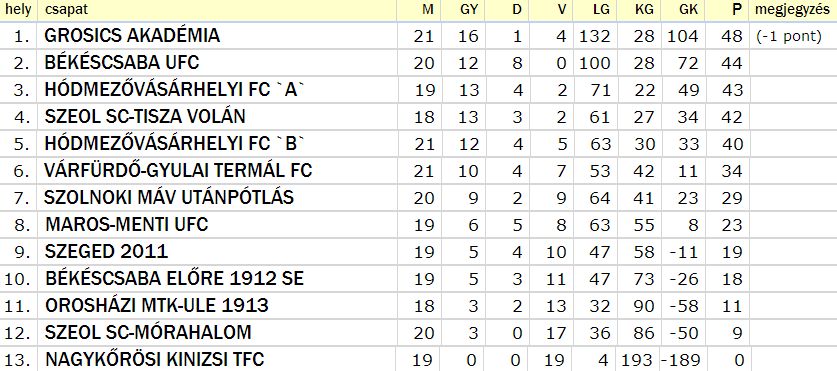This screenshot has width=837, height=371.
Task: Open OROSHÁZI MTK-ULE 1913 team entry
Action: pyautogui.click(x=157, y=306)
